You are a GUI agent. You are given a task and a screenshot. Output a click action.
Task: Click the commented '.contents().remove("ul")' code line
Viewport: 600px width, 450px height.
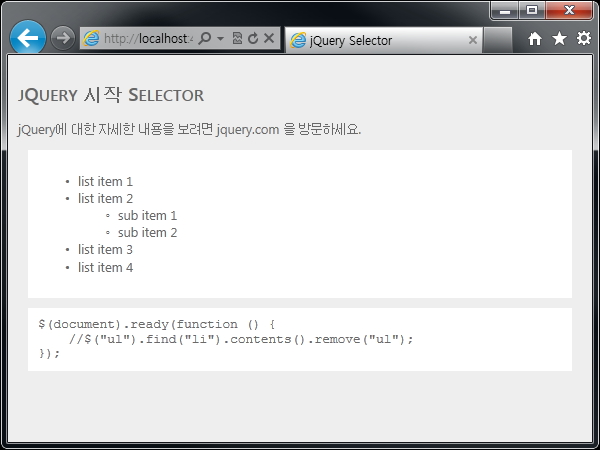(x=241, y=339)
